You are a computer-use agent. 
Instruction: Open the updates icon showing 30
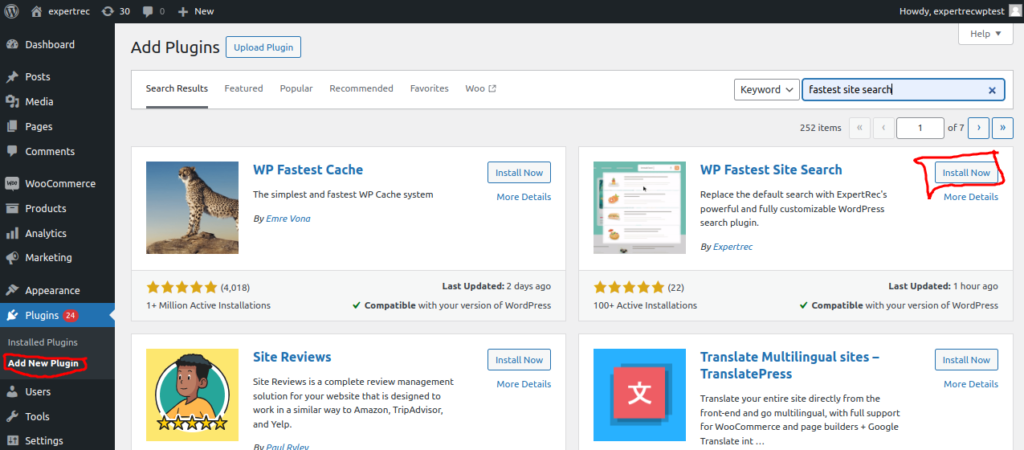tap(108, 11)
